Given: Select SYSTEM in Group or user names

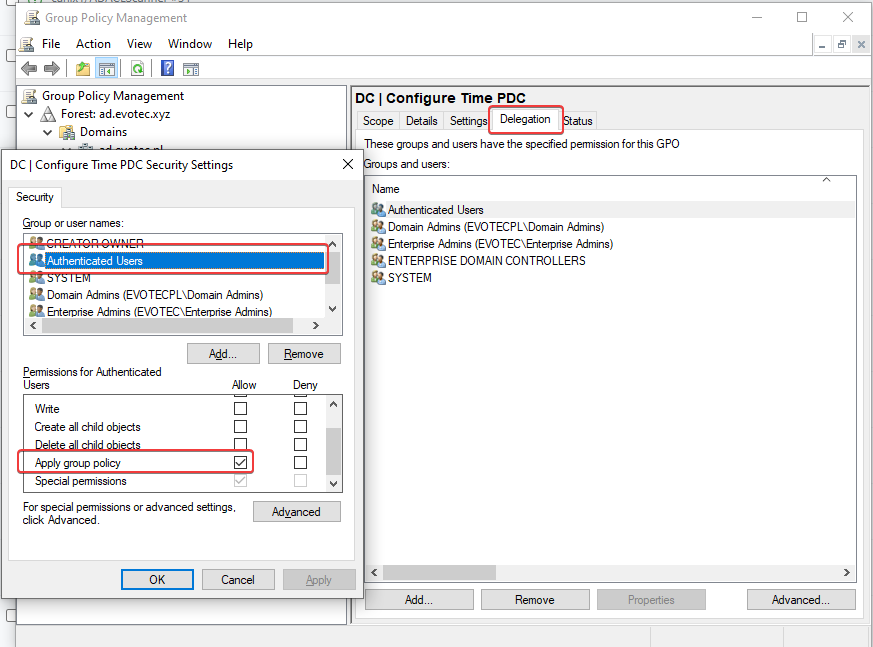Looking at the screenshot, I should [x=69, y=278].
